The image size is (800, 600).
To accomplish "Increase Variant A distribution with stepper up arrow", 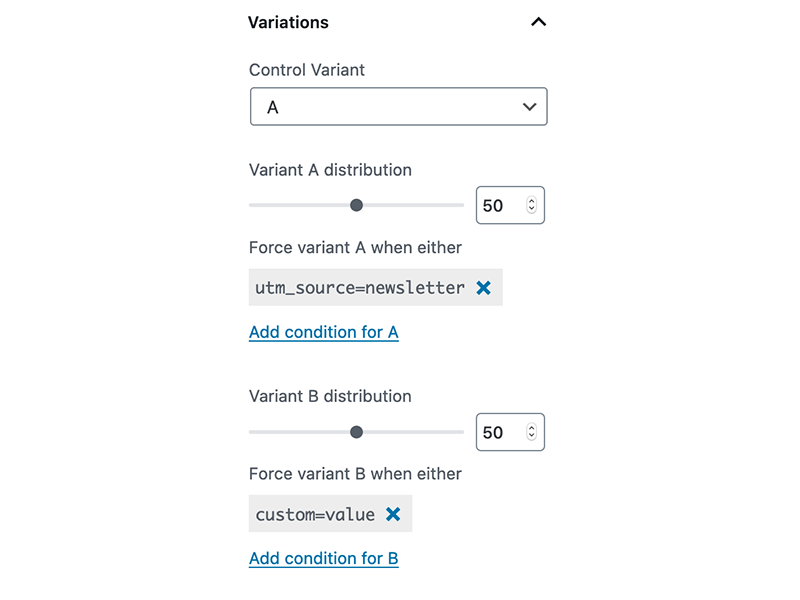I will (x=532, y=201).
